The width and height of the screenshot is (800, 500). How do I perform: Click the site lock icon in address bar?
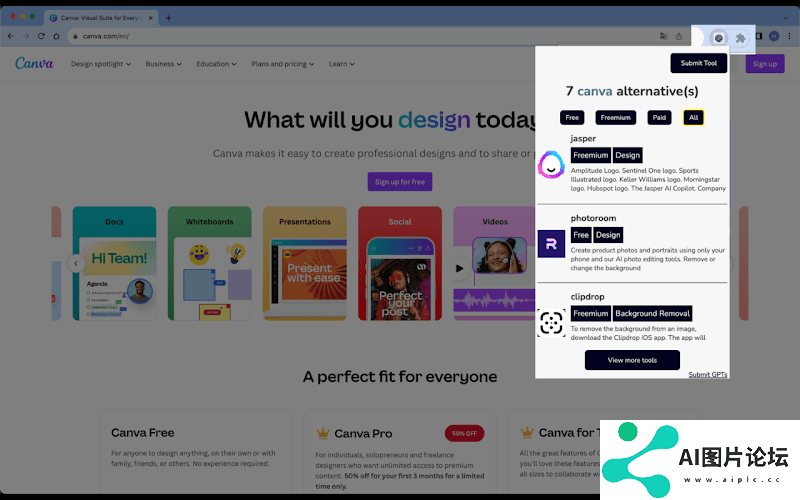(75, 36)
